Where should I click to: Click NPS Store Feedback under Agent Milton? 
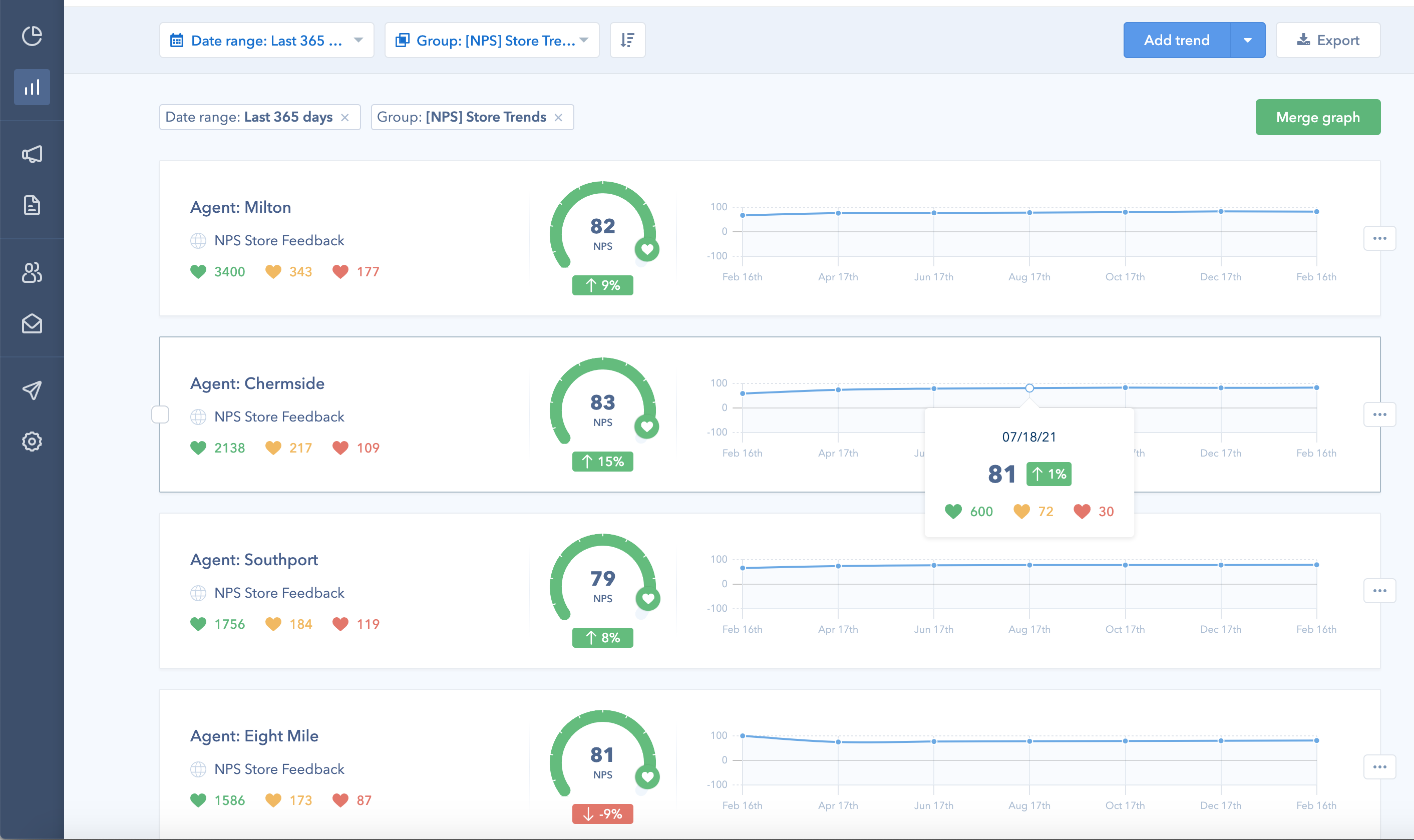click(x=279, y=241)
